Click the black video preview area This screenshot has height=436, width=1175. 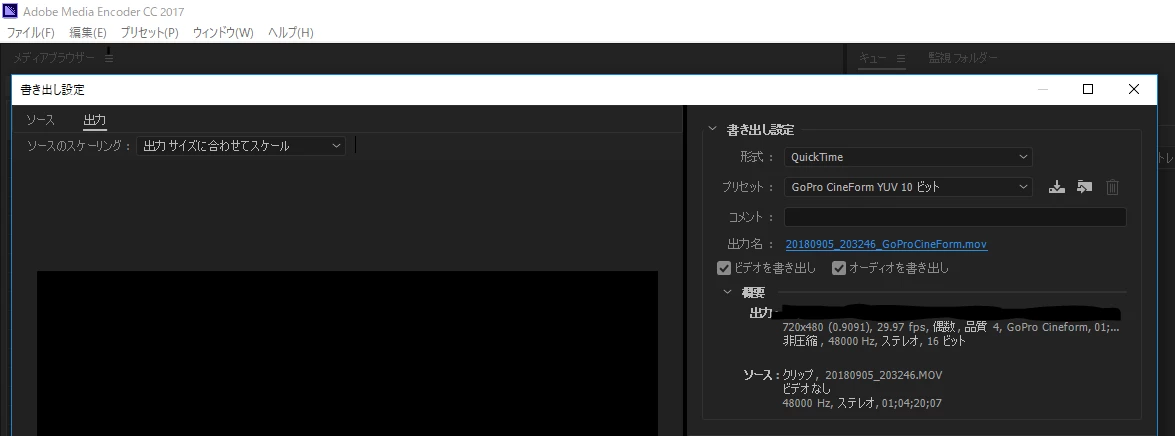point(347,353)
